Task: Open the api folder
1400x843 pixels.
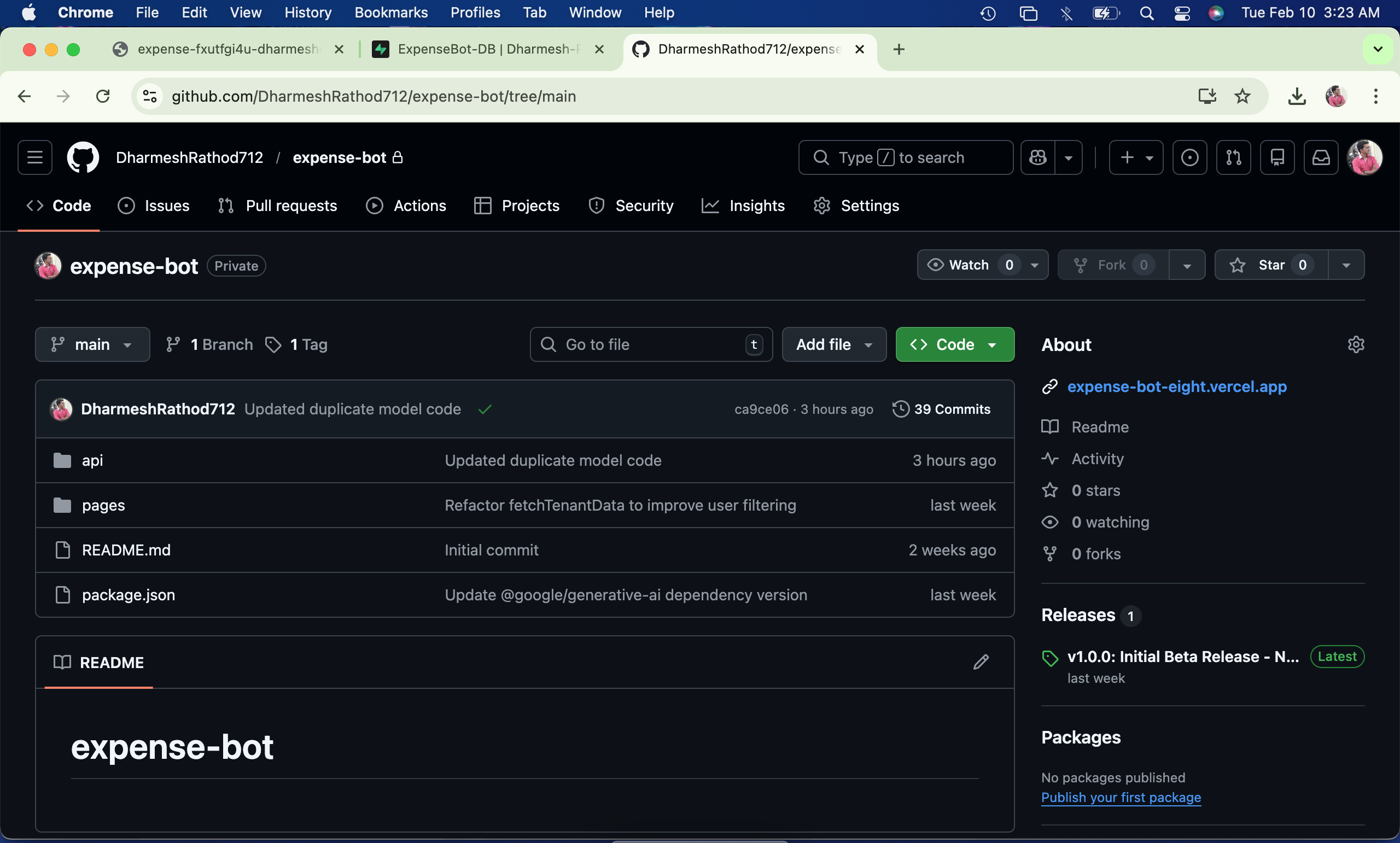Action: coord(92,460)
